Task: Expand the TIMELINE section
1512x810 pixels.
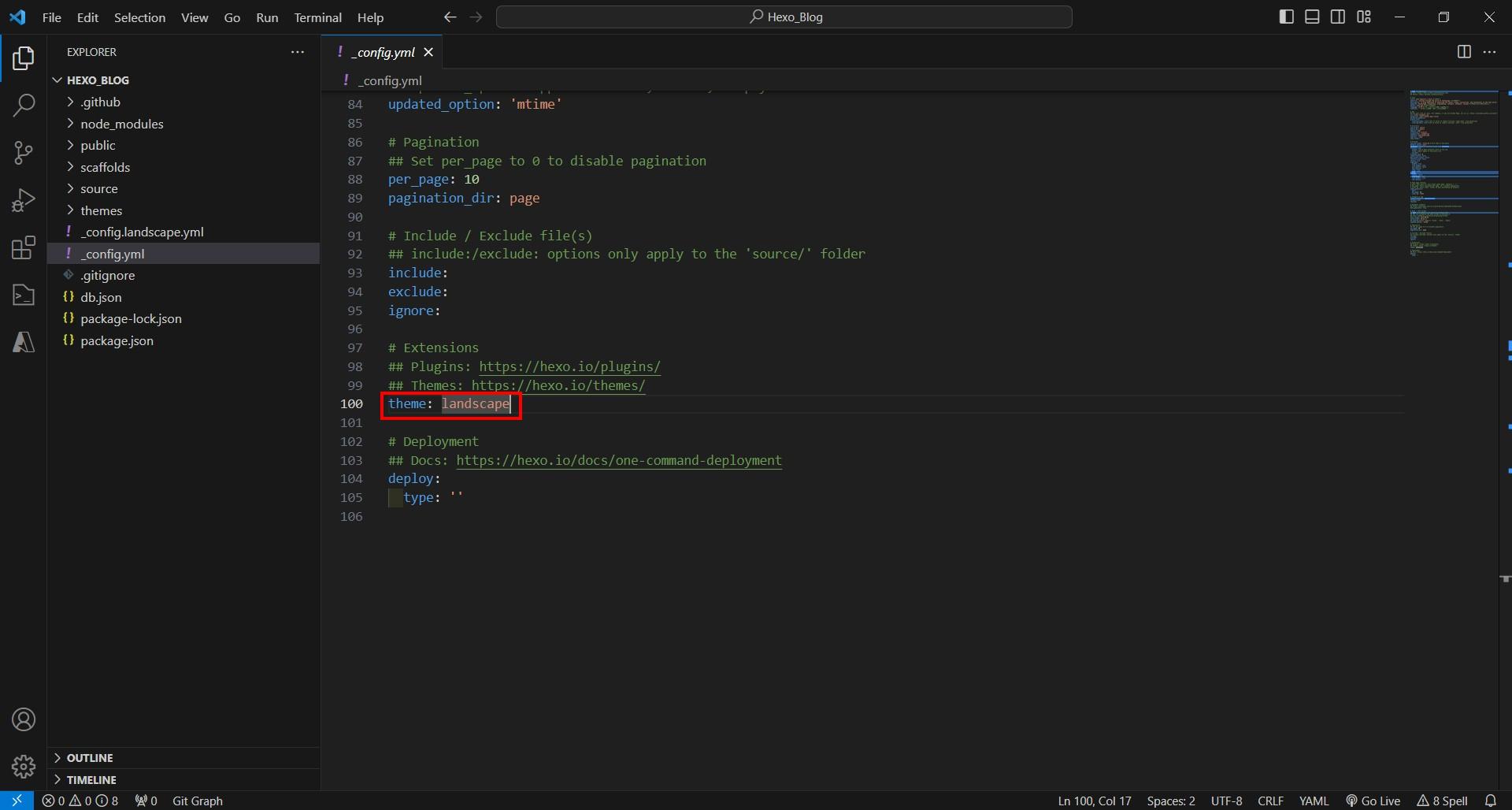Action: [x=183, y=780]
